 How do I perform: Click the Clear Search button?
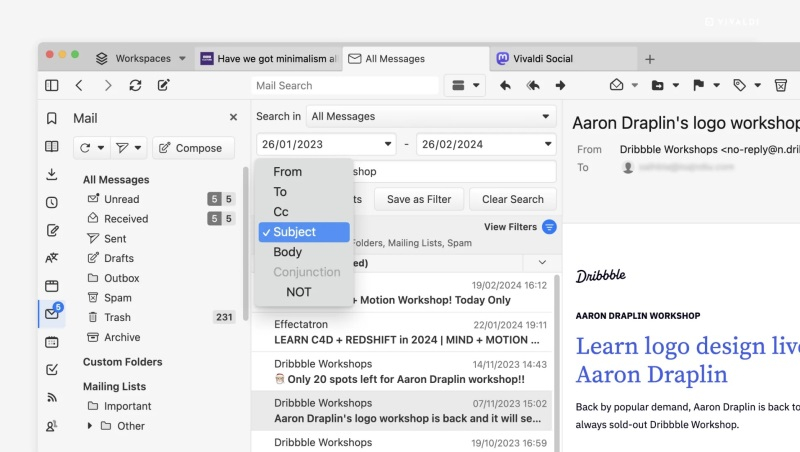coord(512,199)
